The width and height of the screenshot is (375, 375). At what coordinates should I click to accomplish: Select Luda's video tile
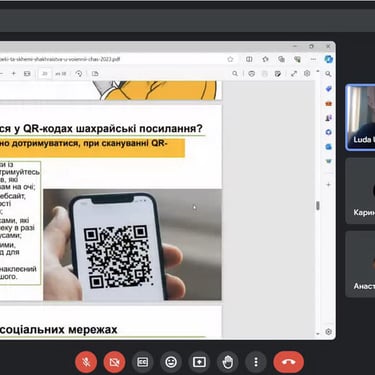click(x=361, y=117)
